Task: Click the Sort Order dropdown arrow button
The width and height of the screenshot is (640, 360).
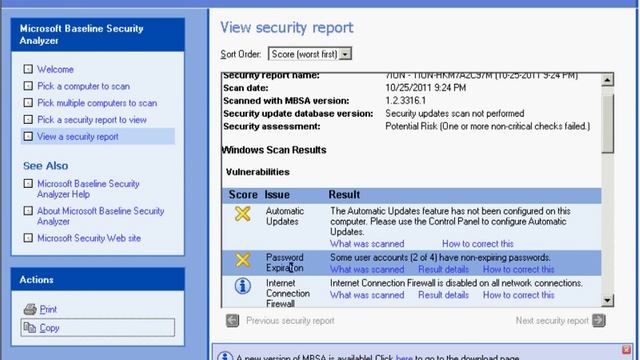Action: pyautogui.click(x=345, y=54)
